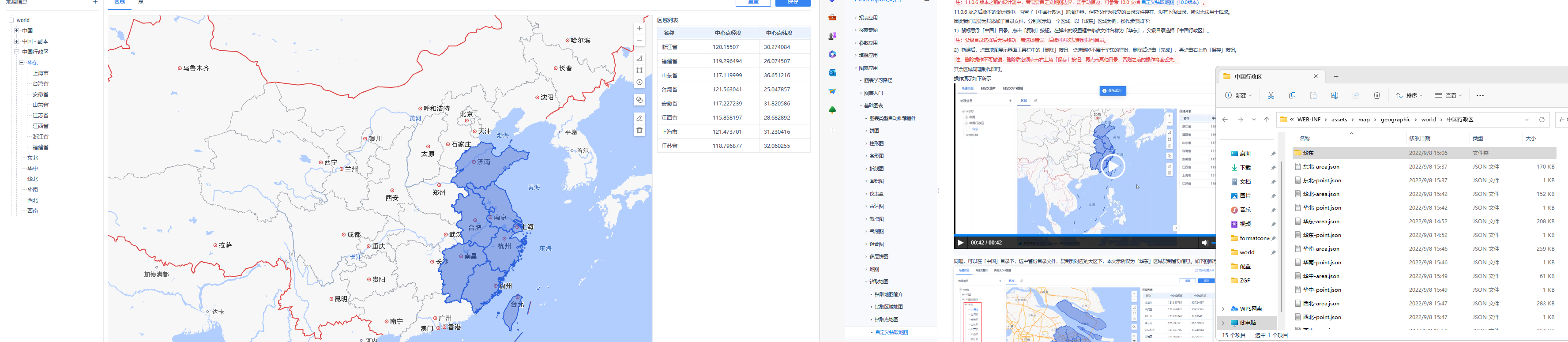Collapse the world tree node
The width and height of the screenshot is (1568, 342).
[x=11, y=20]
